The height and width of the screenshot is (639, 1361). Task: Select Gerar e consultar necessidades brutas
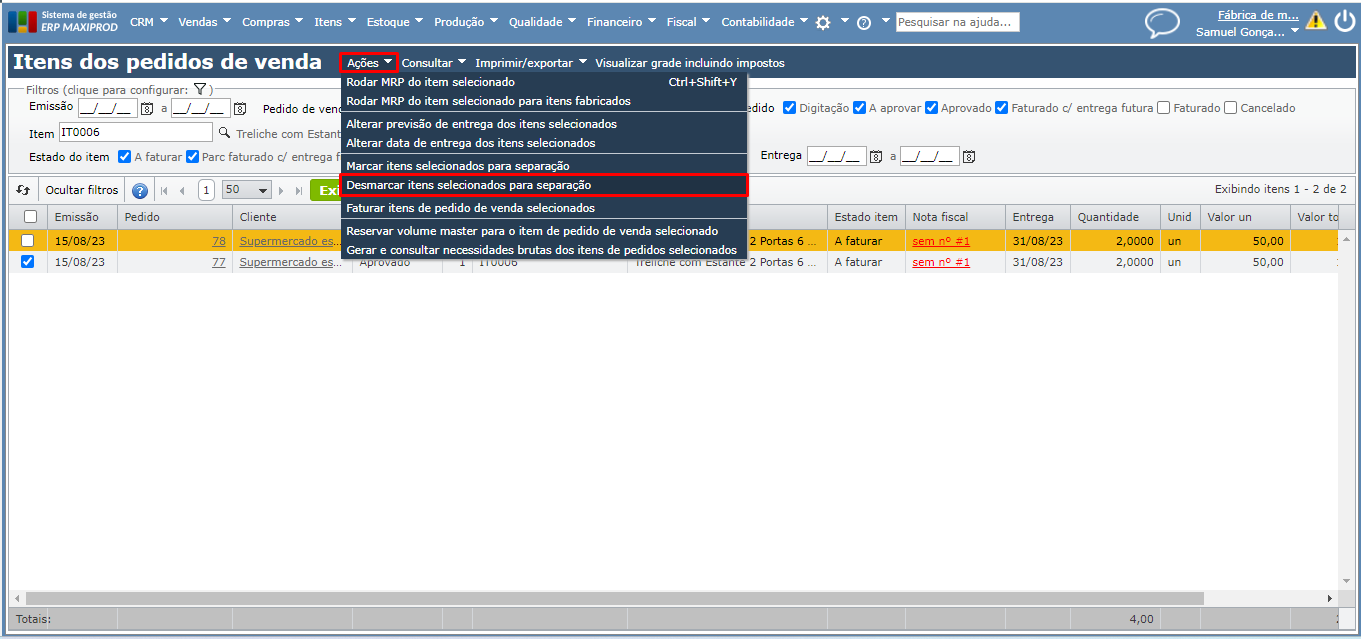tap(543, 250)
